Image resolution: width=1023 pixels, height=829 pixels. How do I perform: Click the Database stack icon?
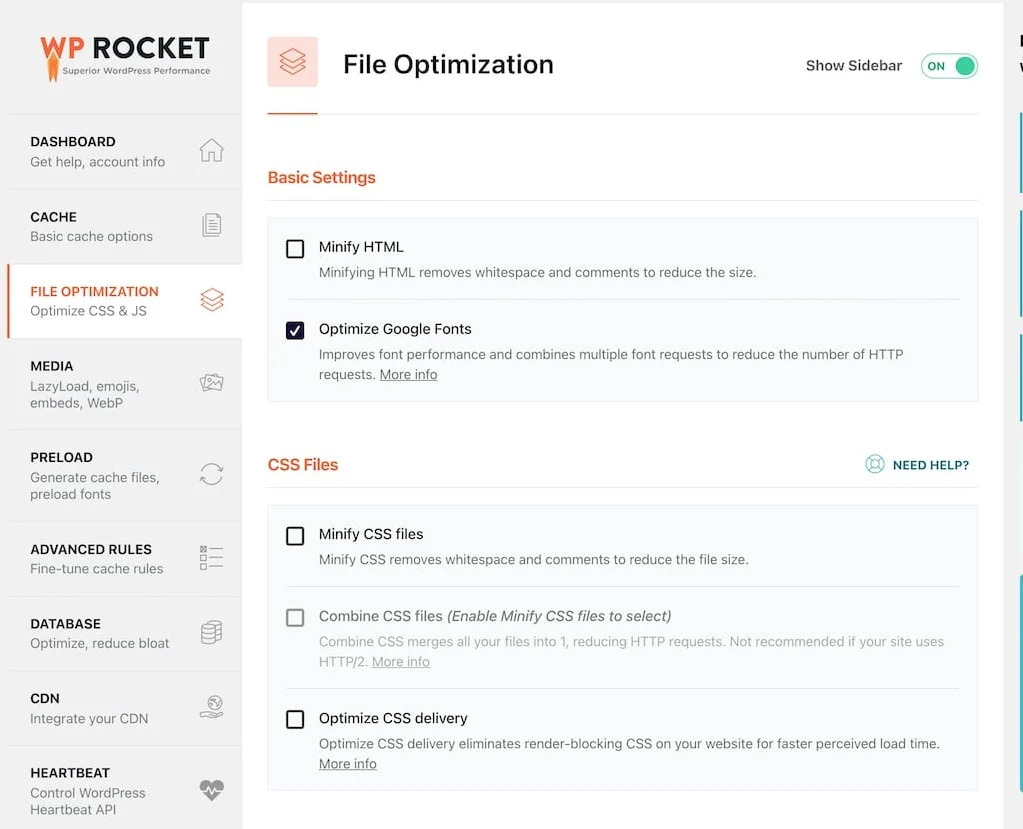click(211, 632)
